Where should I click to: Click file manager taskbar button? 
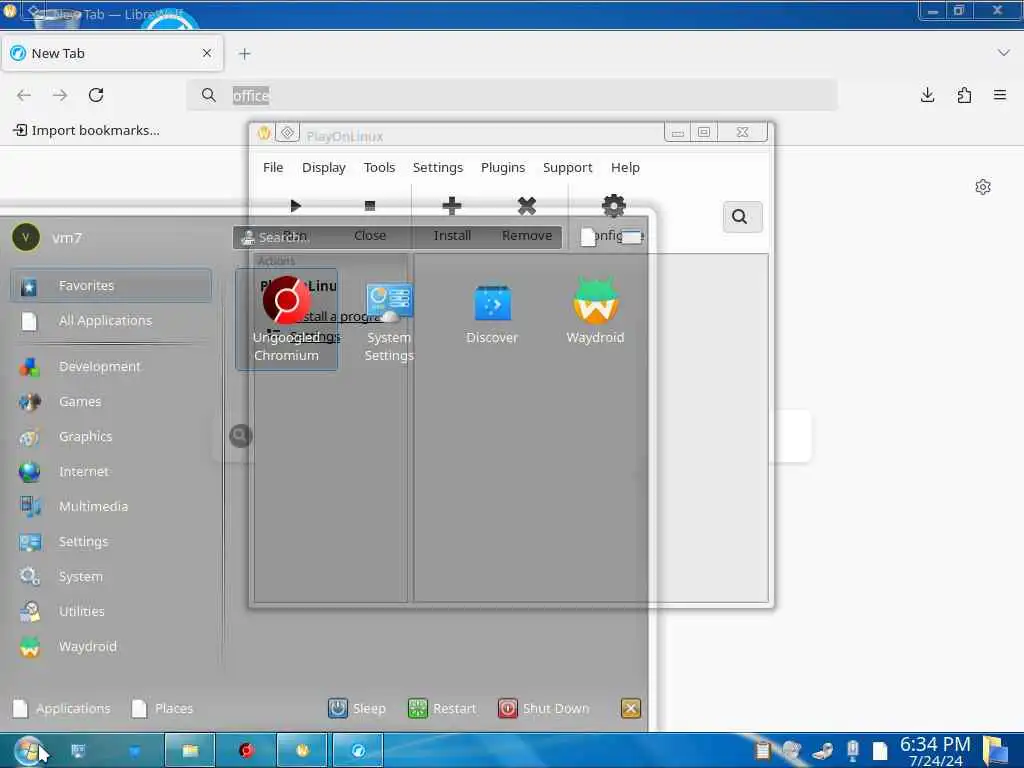189,750
